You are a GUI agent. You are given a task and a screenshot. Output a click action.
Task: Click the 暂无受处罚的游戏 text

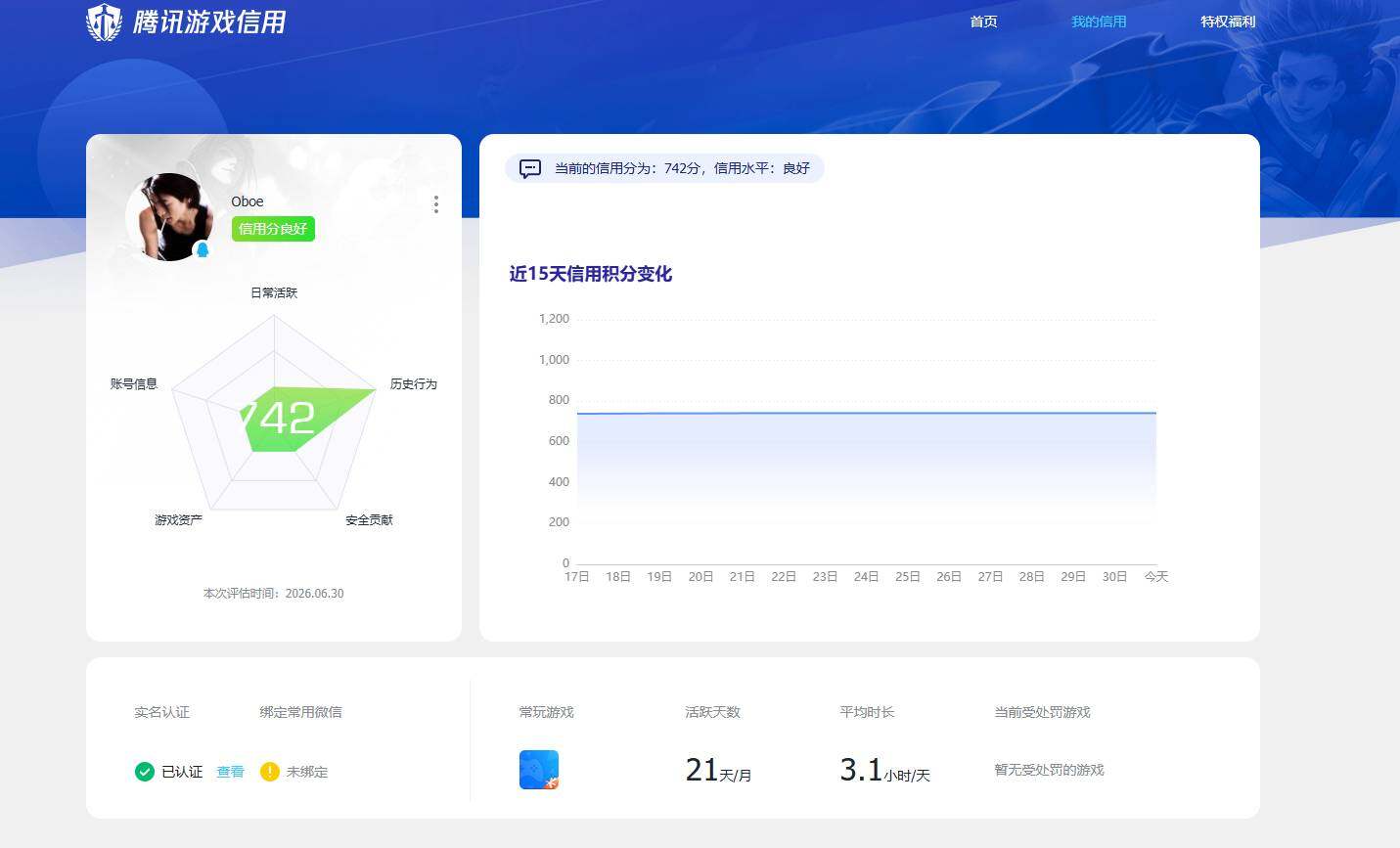[x=1049, y=770]
